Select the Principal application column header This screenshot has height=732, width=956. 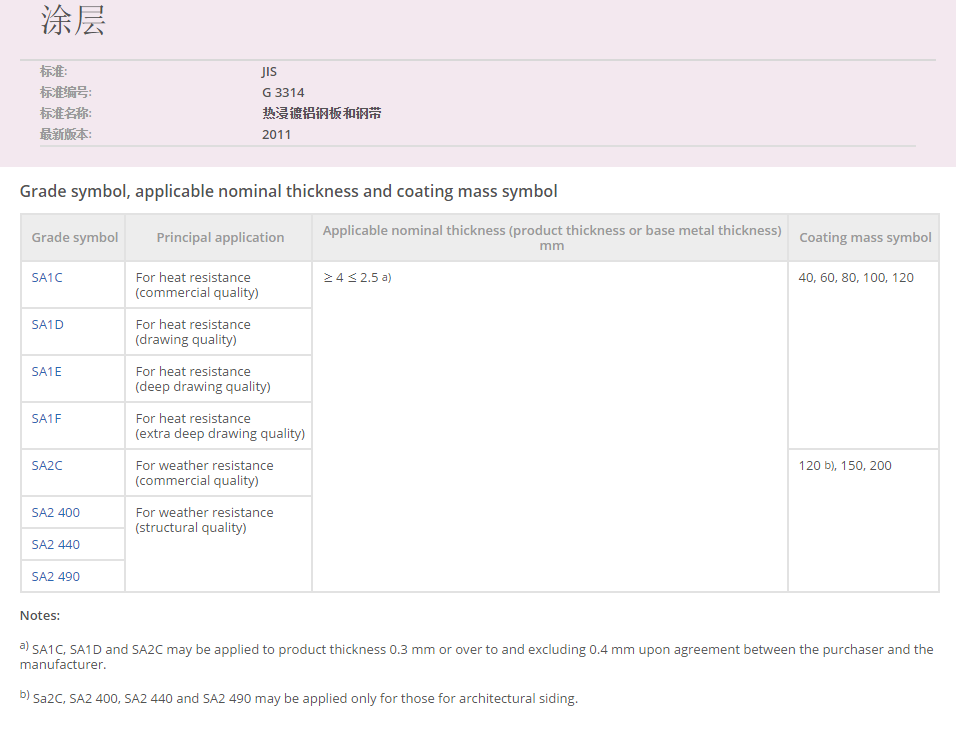click(x=220, y=238)
